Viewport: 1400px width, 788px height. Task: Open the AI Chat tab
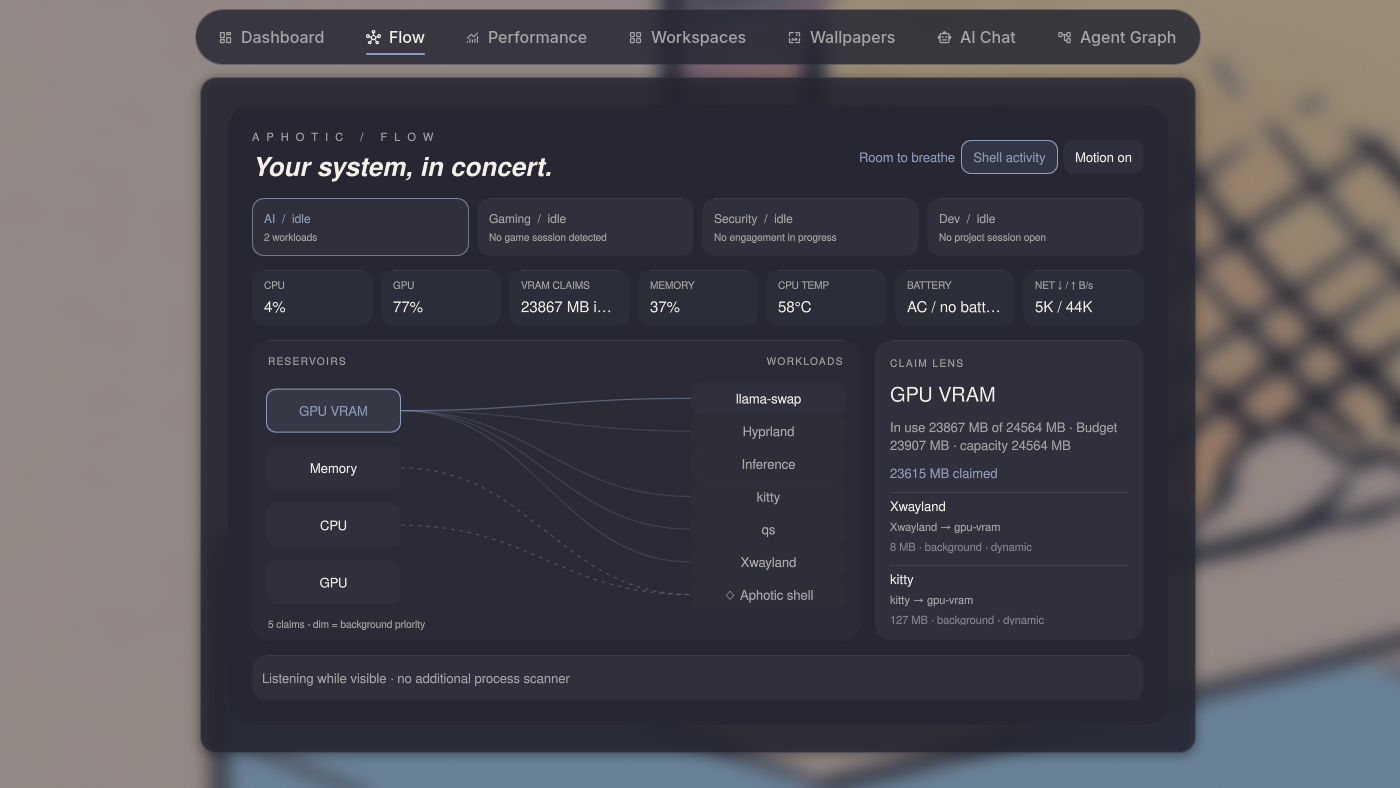click(977, 38)
